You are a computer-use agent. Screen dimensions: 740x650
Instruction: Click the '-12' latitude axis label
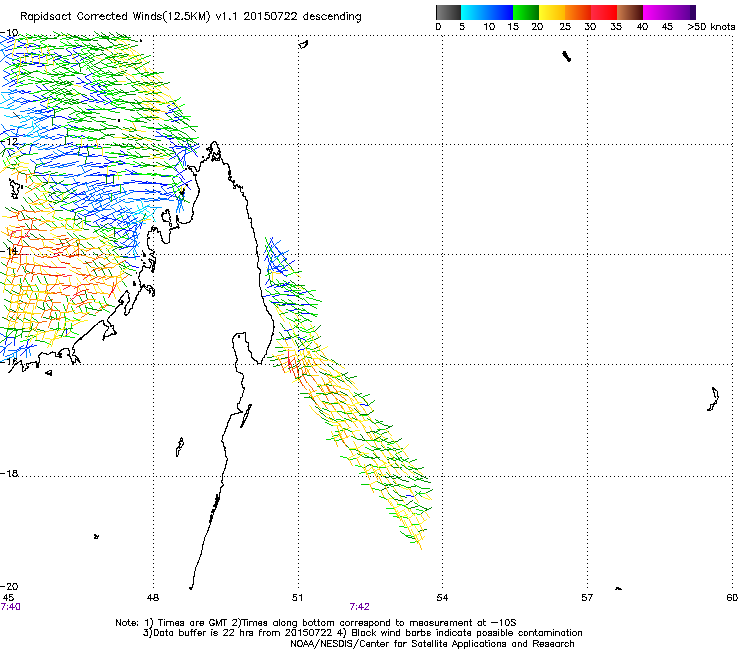coord(9,142)
